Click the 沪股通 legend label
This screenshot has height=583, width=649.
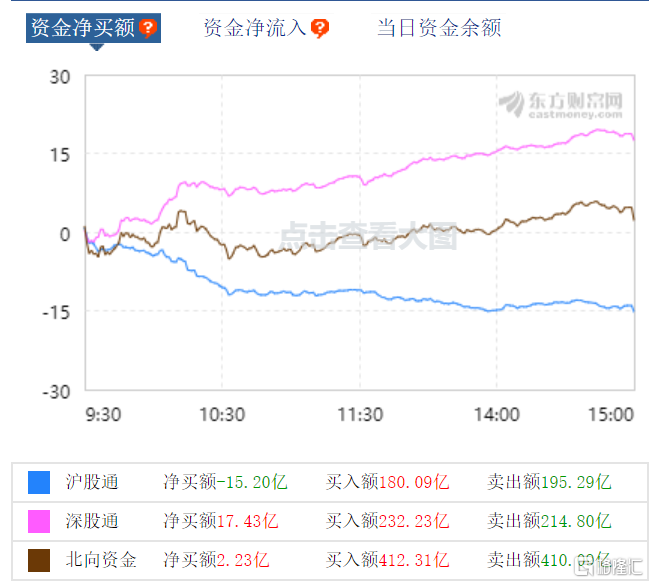tap(92, 482)
